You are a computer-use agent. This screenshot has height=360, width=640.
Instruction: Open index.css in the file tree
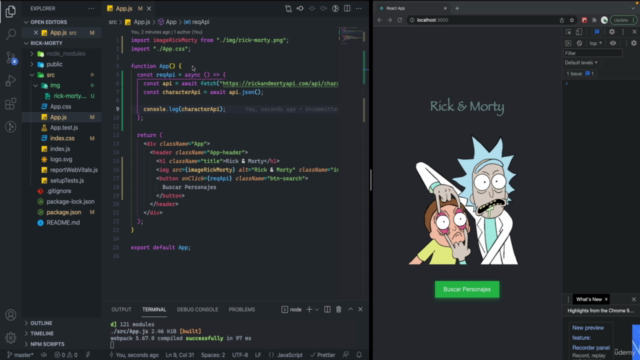(x=61, y=138)
